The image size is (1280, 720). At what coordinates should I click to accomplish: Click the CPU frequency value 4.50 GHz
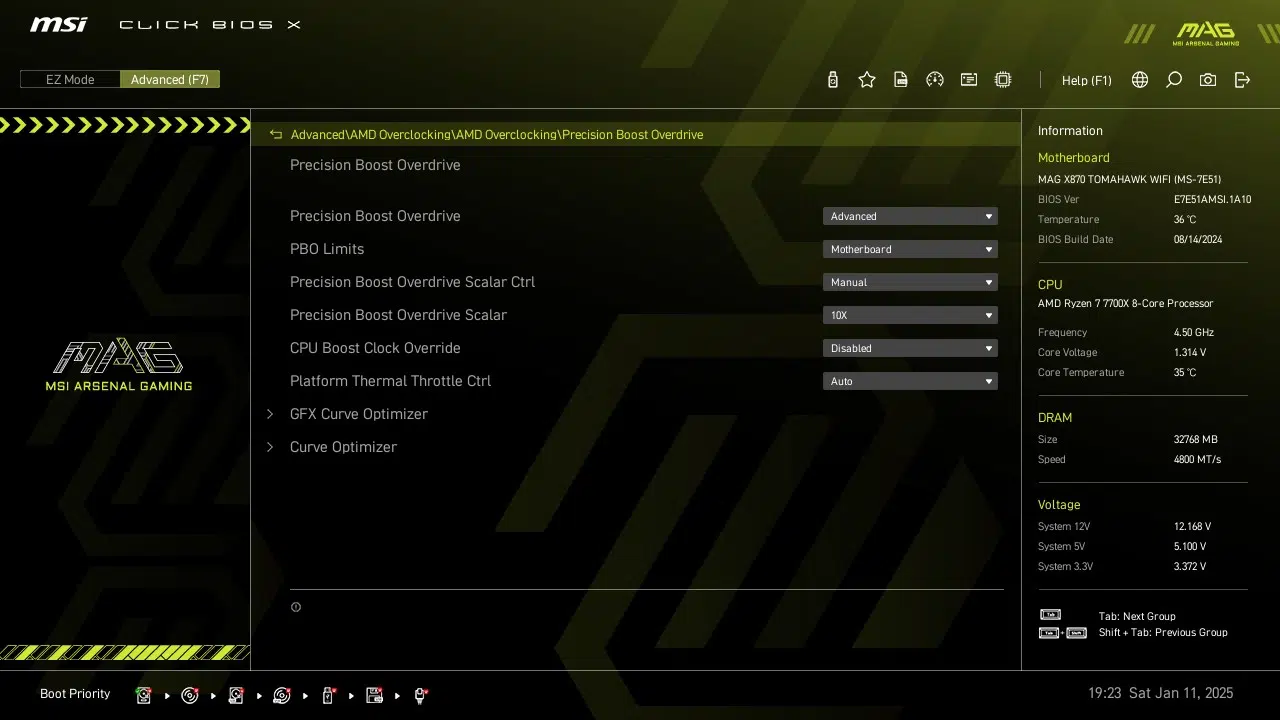tap(1194, 333)
